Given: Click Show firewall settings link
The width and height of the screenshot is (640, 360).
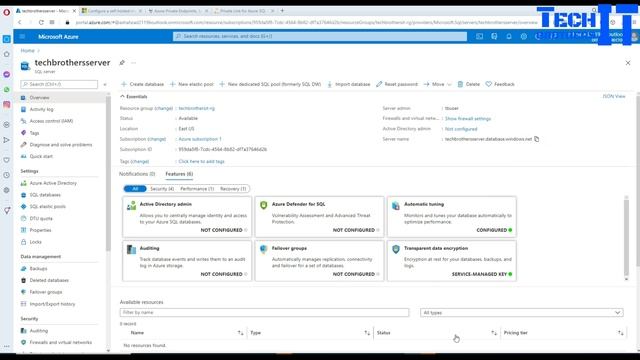Looking at the screenshot, I should click(x=468, y=119).
